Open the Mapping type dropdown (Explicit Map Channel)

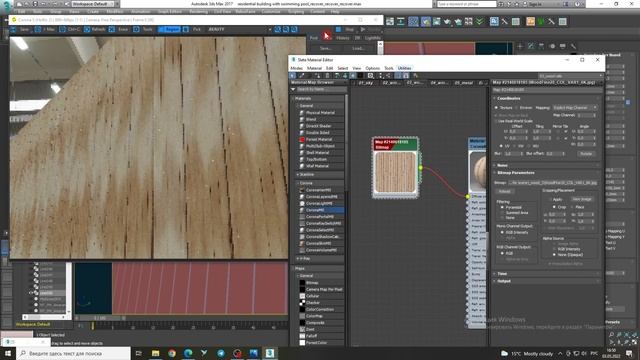pos(575,108)
